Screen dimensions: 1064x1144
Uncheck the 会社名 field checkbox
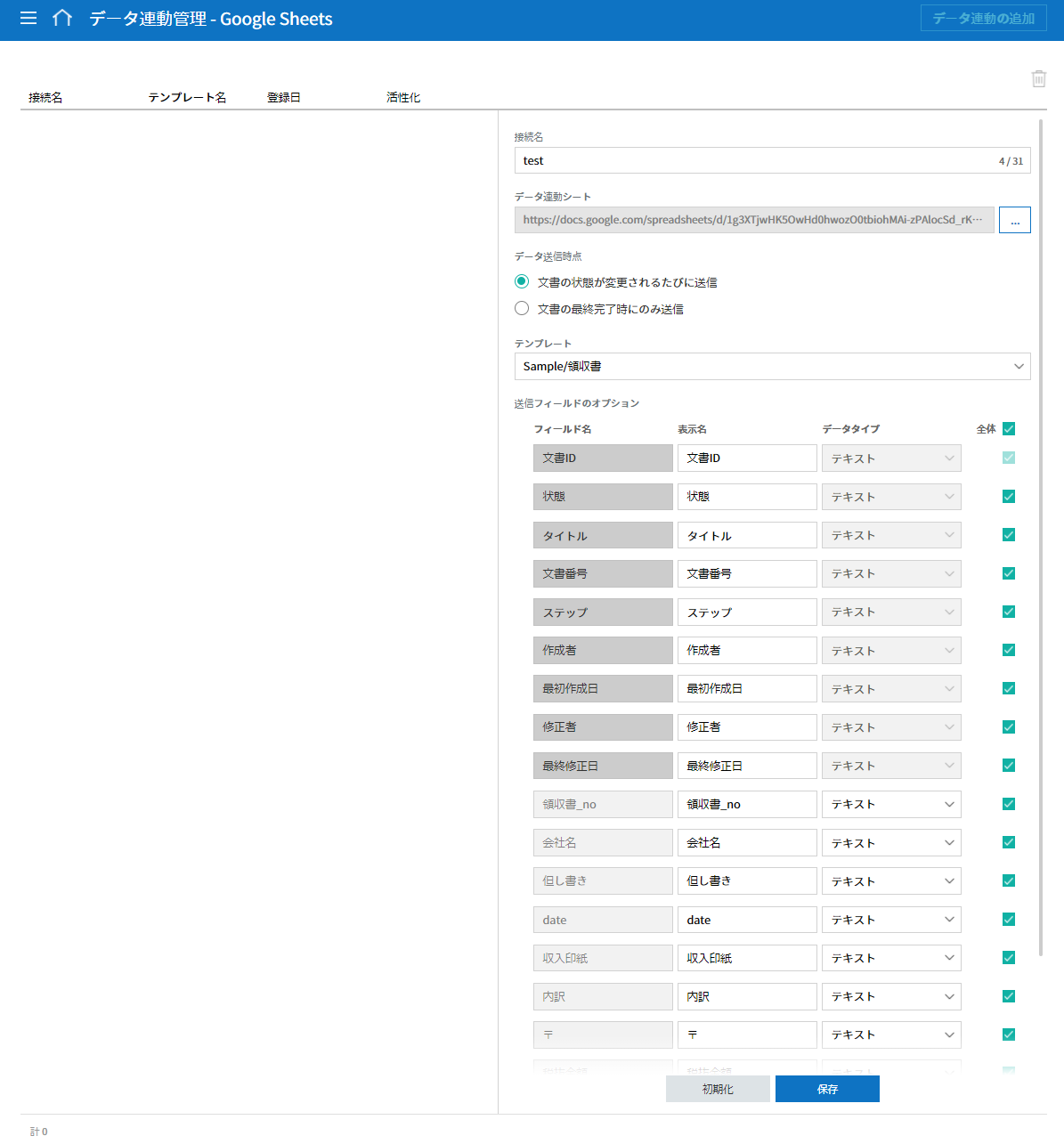pyautogui.click(x=1008, y=842)
